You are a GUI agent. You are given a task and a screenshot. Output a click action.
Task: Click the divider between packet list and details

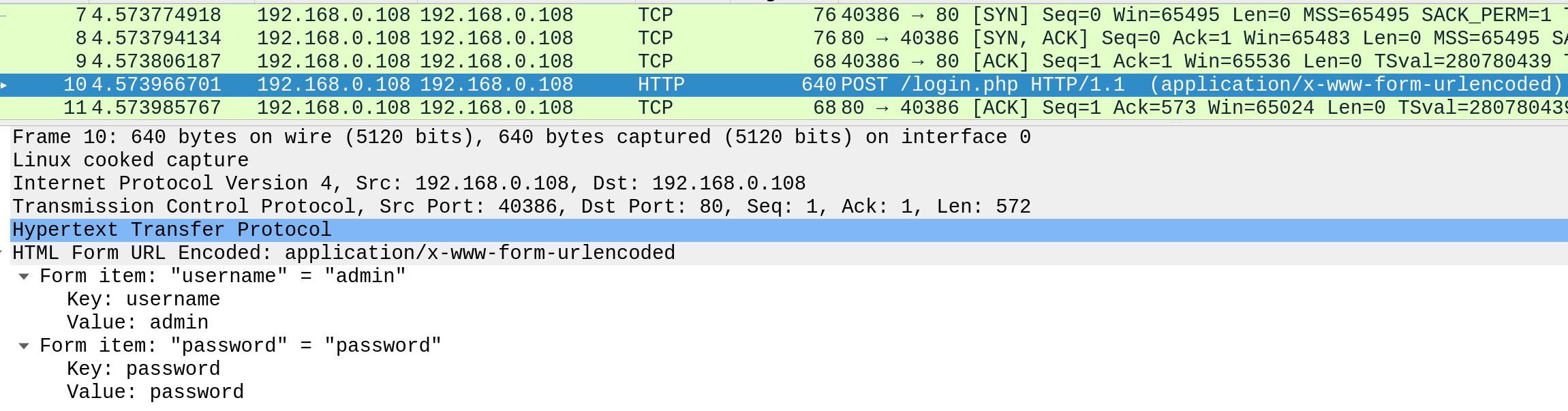(x=784, y=123)
